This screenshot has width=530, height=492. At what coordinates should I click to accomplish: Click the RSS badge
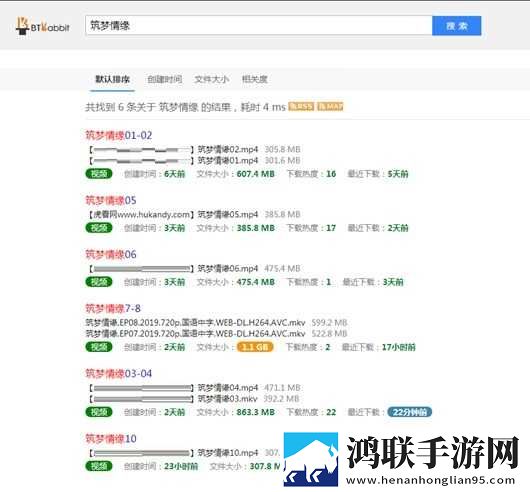pos(301,106)
